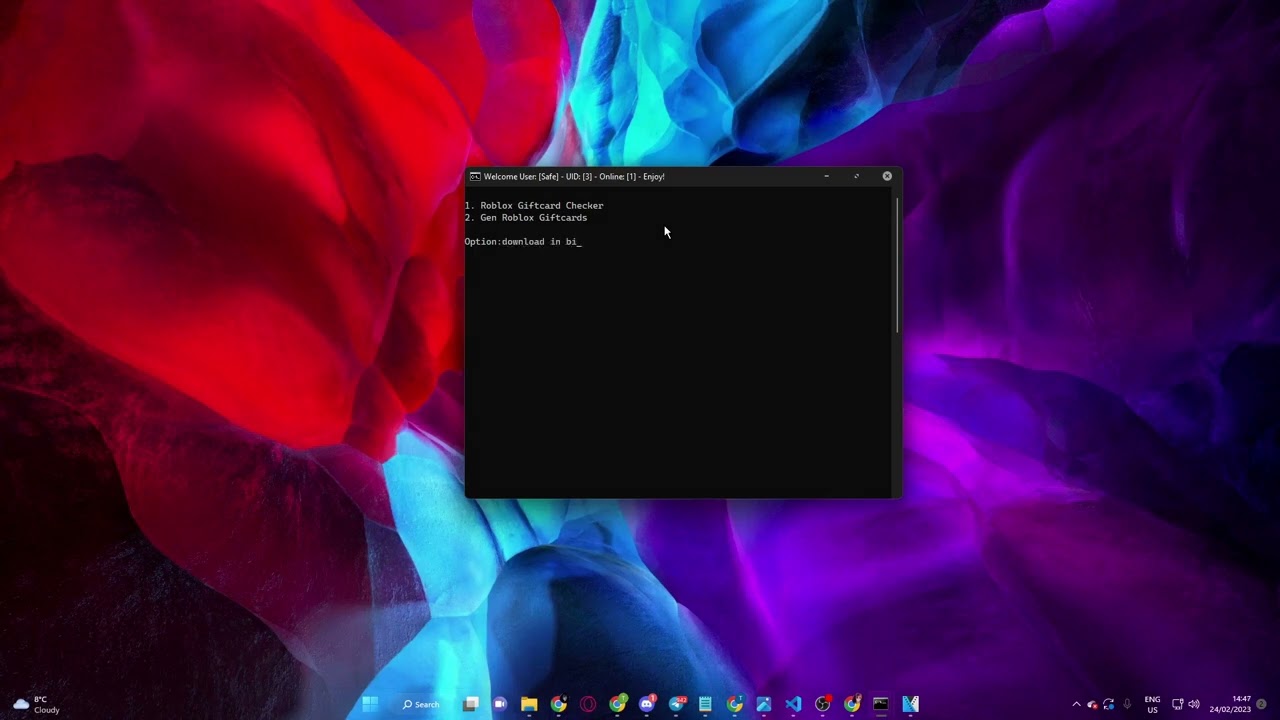Screen dimensions: 1280x720
Task: Change the ENG US input language
Action: pos(1152,704)
